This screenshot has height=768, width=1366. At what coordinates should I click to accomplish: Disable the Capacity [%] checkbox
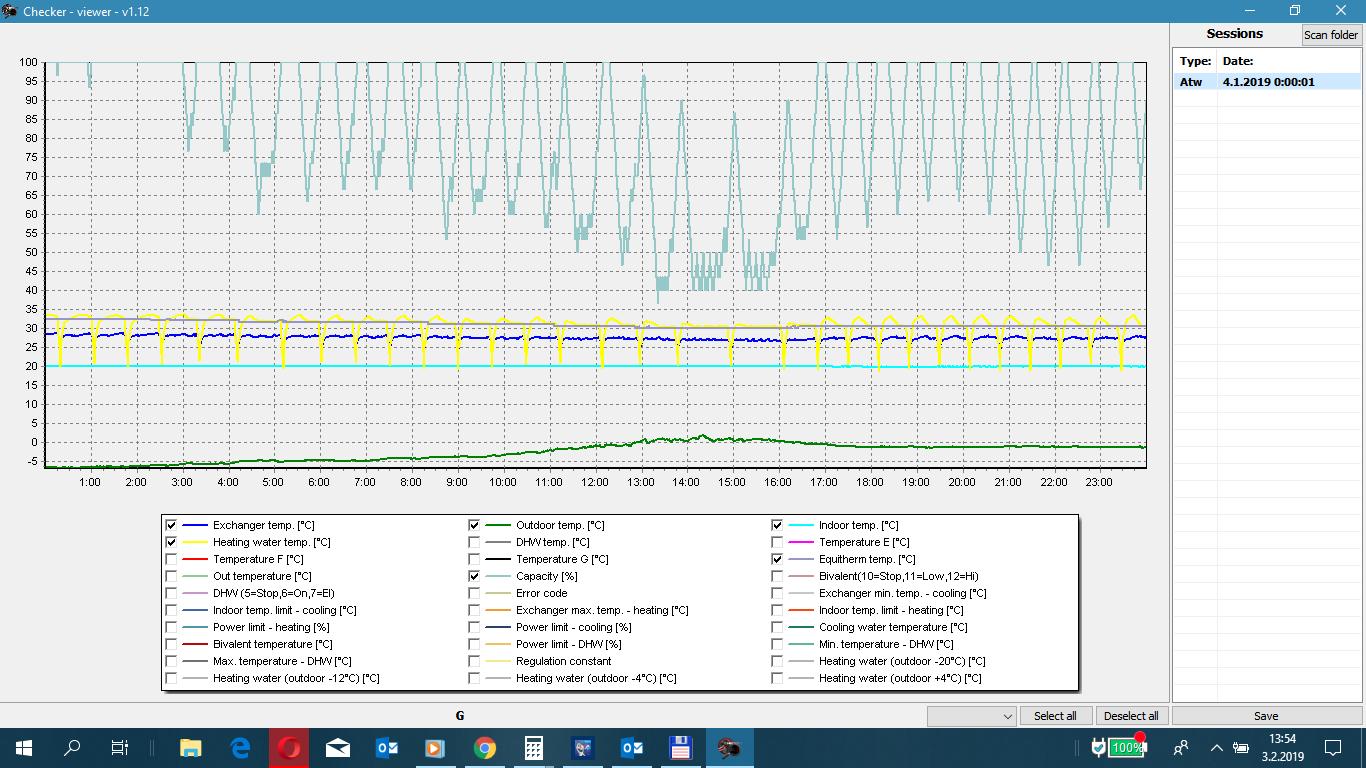point(474,576)
